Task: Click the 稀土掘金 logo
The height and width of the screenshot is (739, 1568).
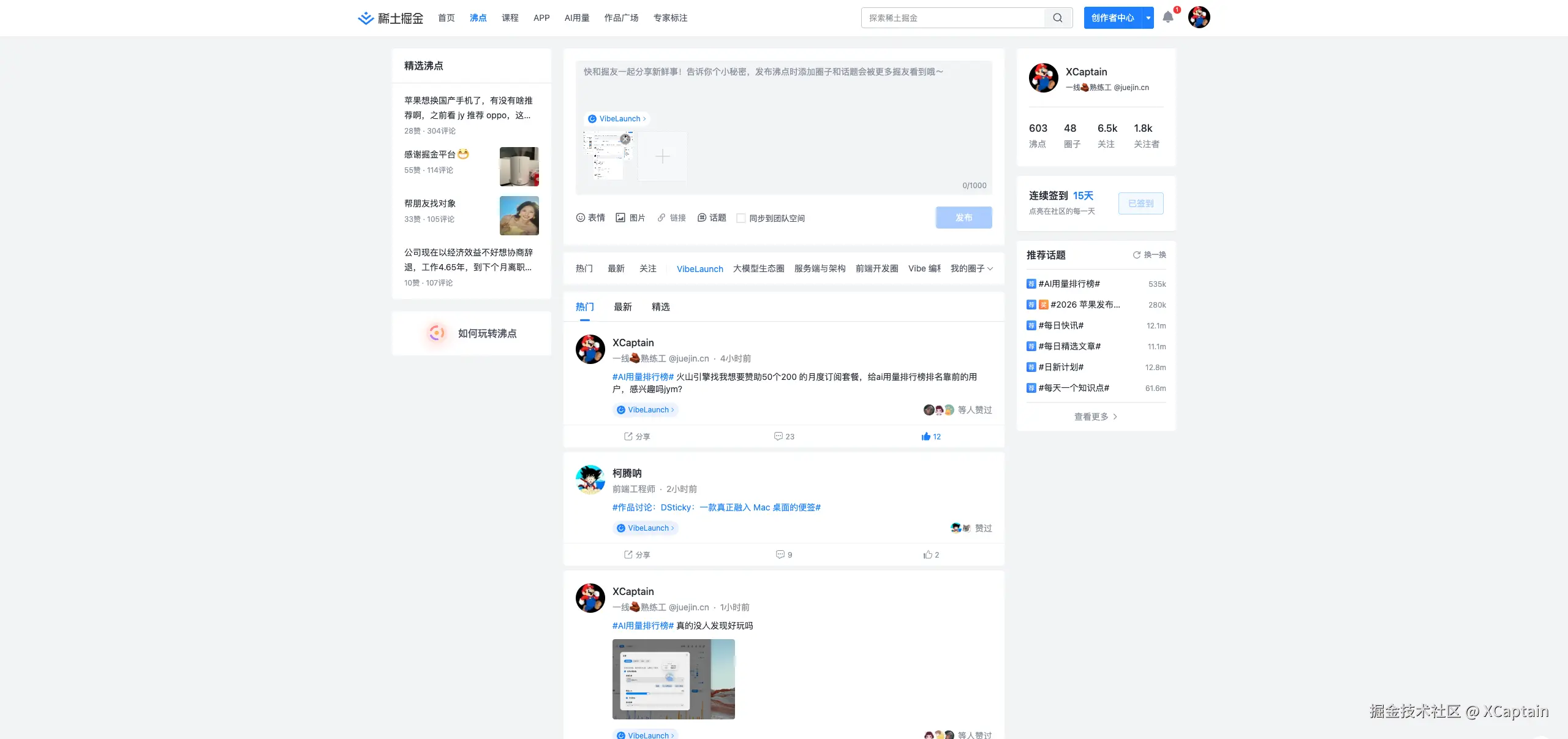Action: (391, 18)
